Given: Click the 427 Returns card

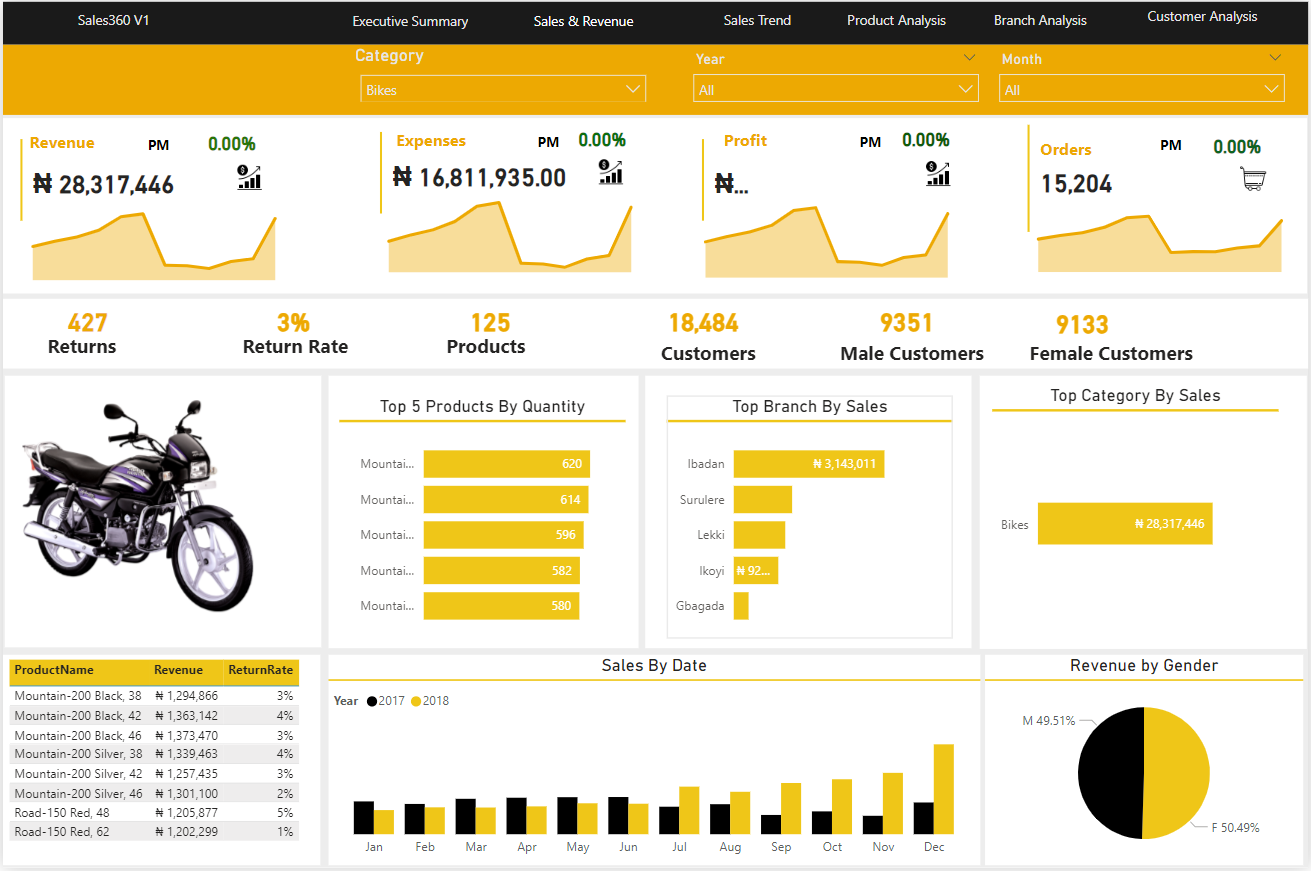Looking at the screenshot, I should pyautogui.click(x=84, y=334).
